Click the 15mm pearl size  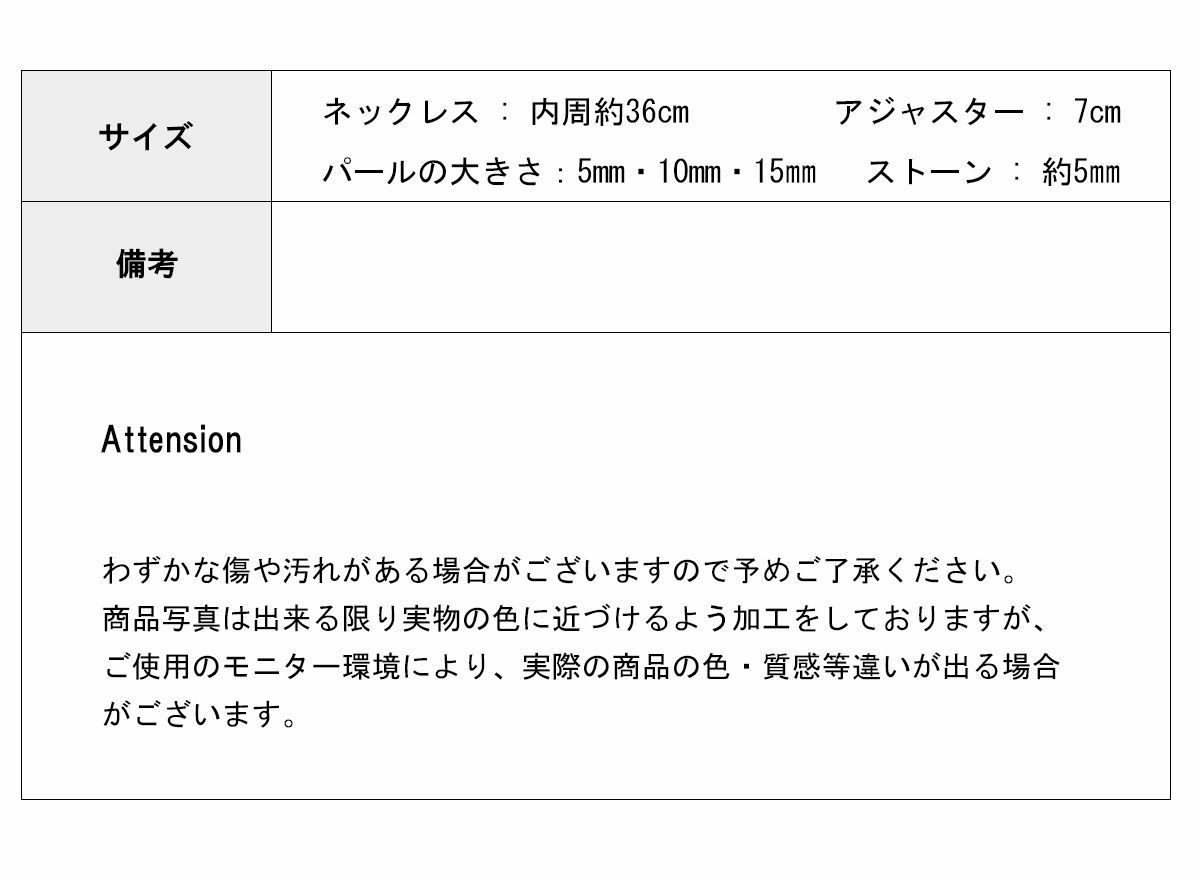click(x=785, y=172)
